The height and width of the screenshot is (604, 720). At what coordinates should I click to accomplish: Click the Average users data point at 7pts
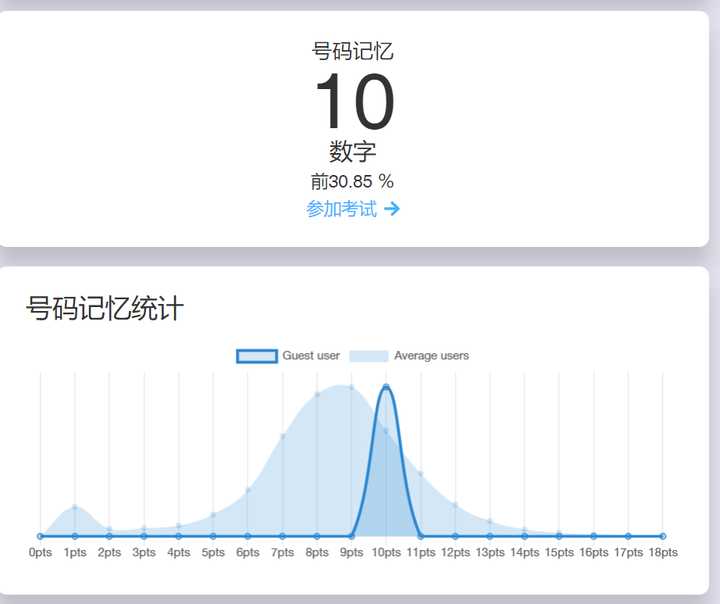(283, 436)
